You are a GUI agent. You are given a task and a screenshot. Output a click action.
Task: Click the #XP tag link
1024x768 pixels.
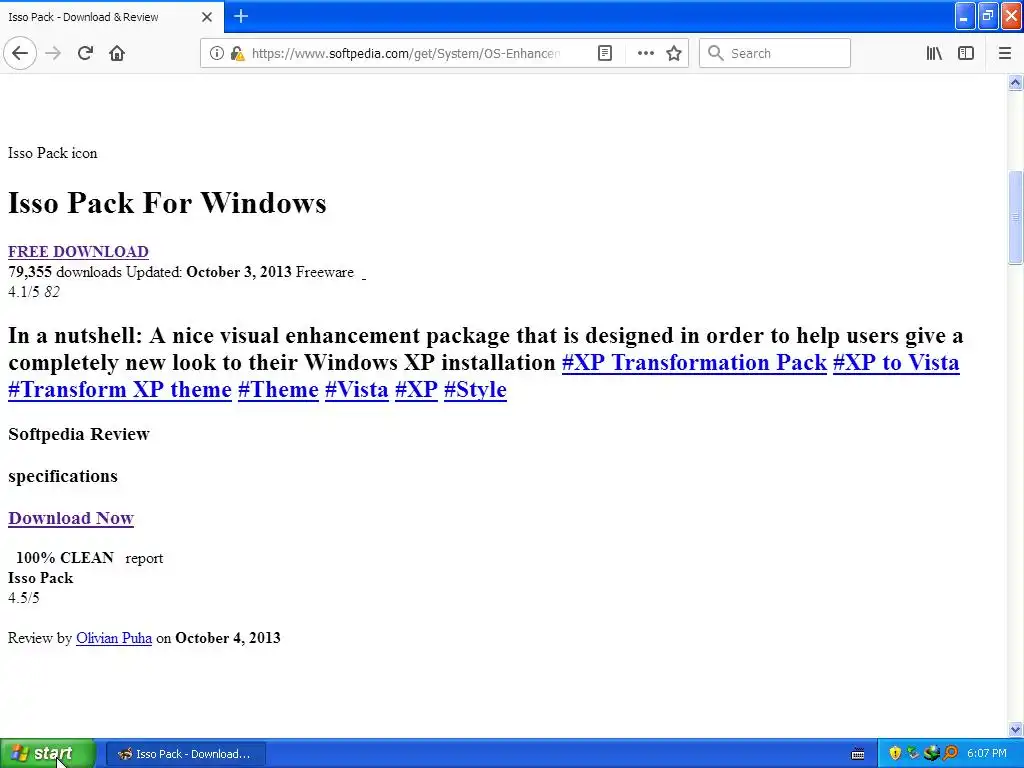click(416, 389)
